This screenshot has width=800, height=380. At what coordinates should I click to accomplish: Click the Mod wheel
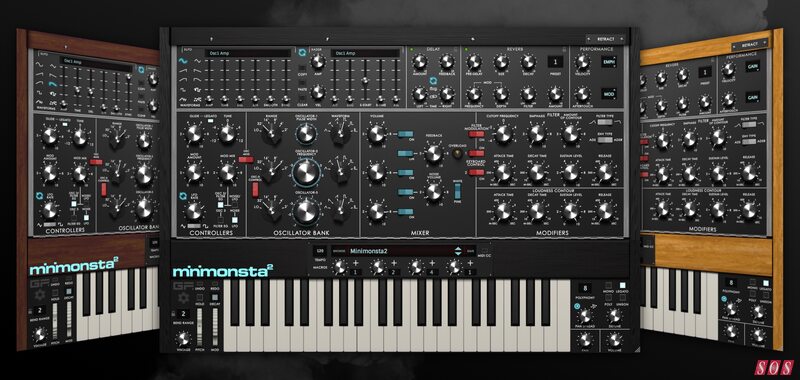(214, 325)
